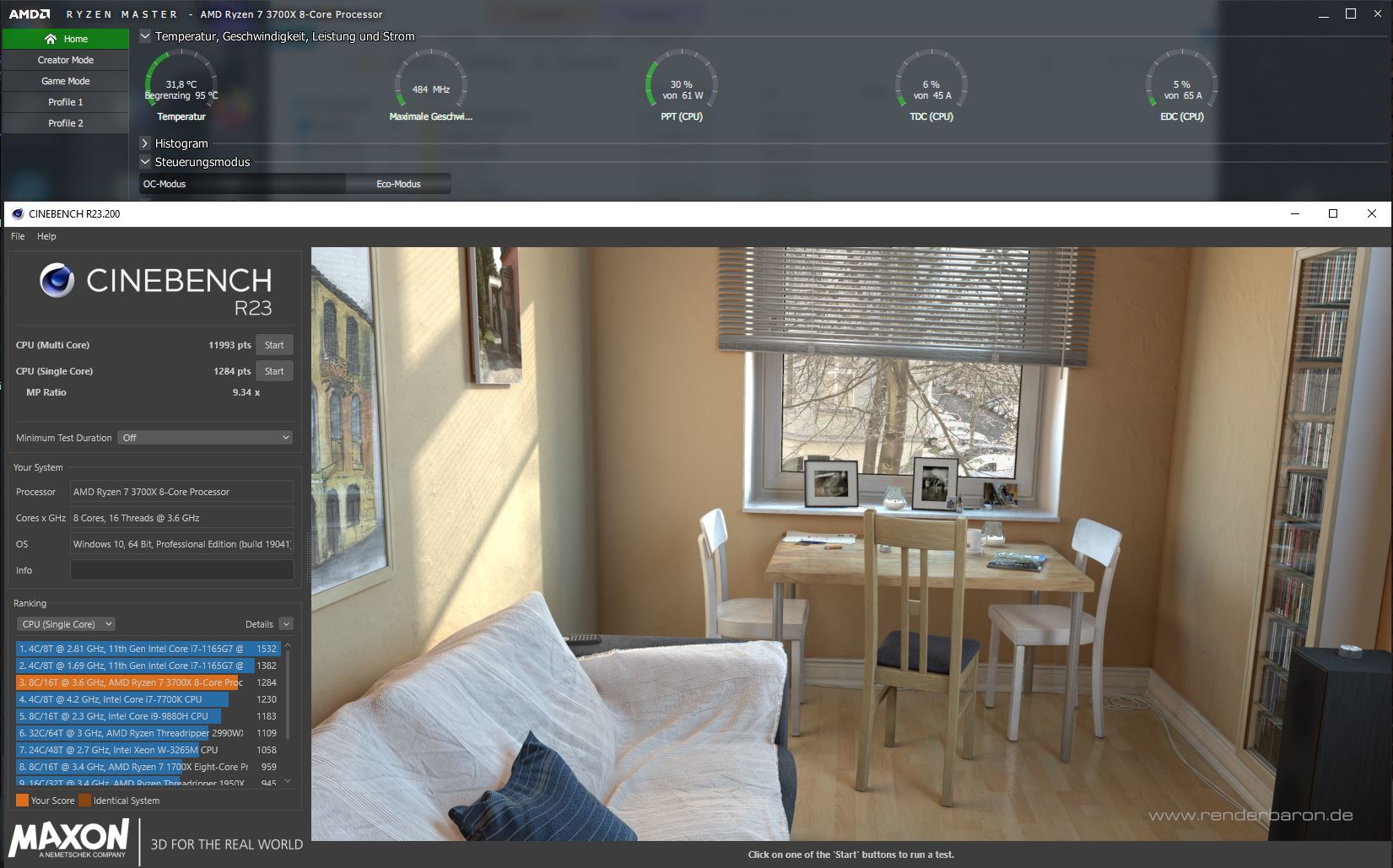1393x868 pixels.
Task: Select Game Mode in Ryzen Master
Action: 65,81
